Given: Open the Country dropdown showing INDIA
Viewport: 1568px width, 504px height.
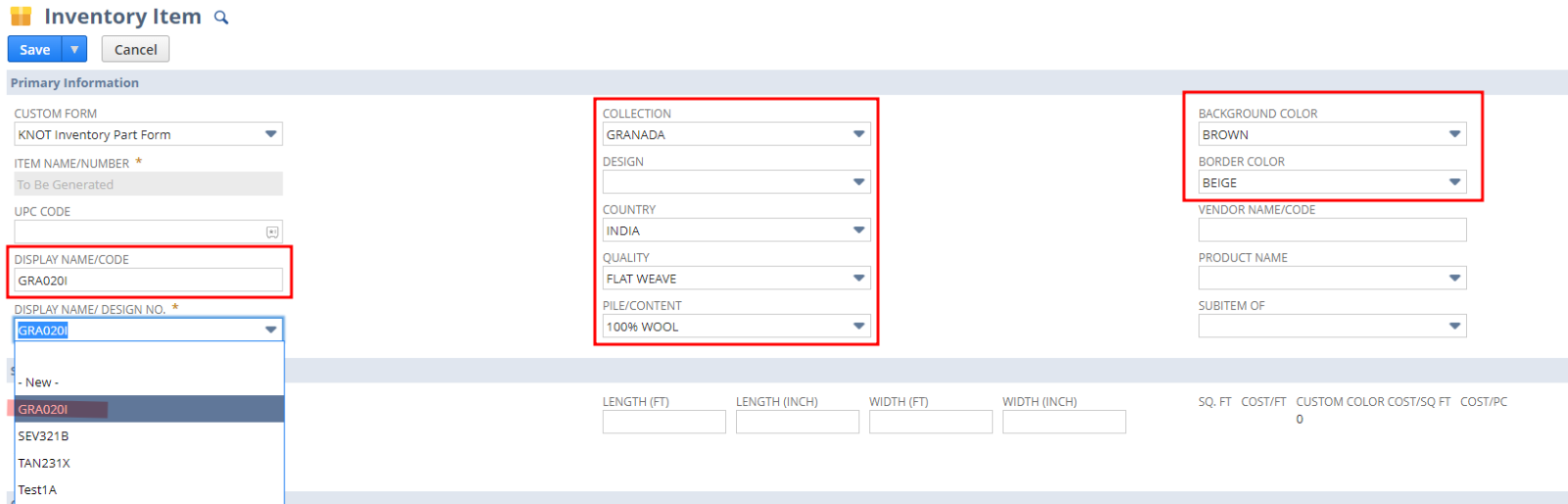Looking at the screenshot, I should 858,230.
